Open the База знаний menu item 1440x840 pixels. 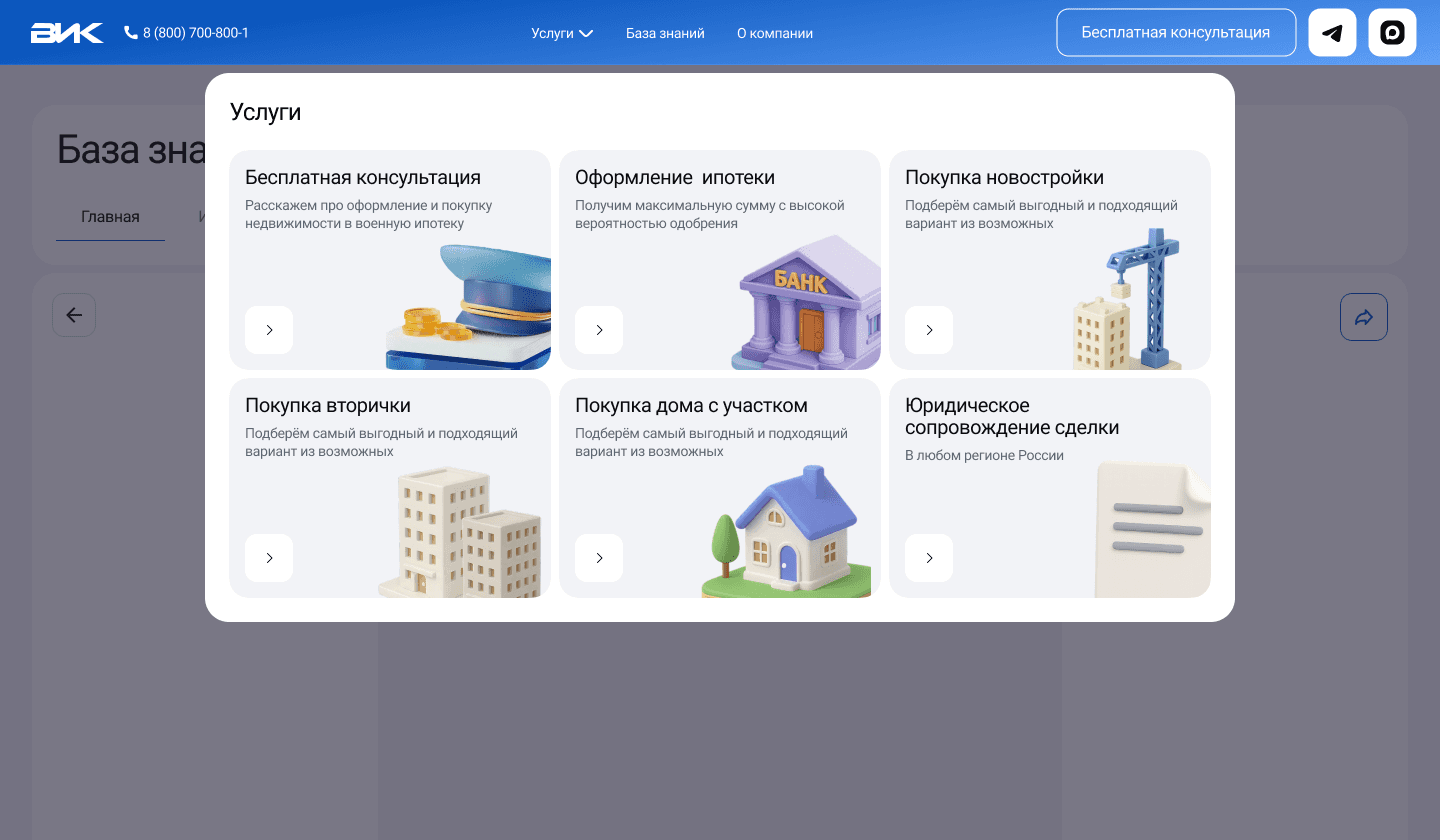(x=665, y=32)
